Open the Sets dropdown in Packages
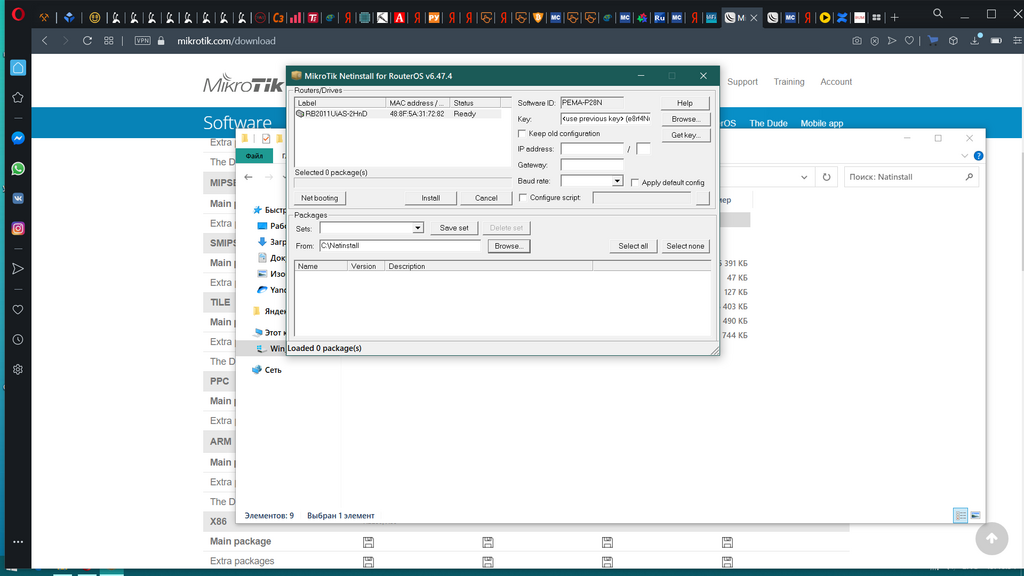1024x576 pixels. point(417,228)
